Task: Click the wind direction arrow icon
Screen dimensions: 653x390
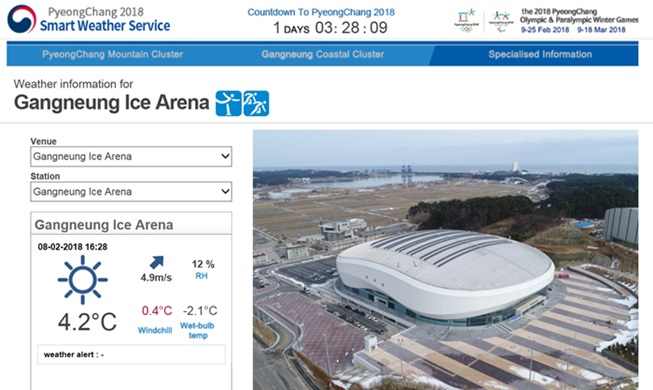Action: point(157,262)
